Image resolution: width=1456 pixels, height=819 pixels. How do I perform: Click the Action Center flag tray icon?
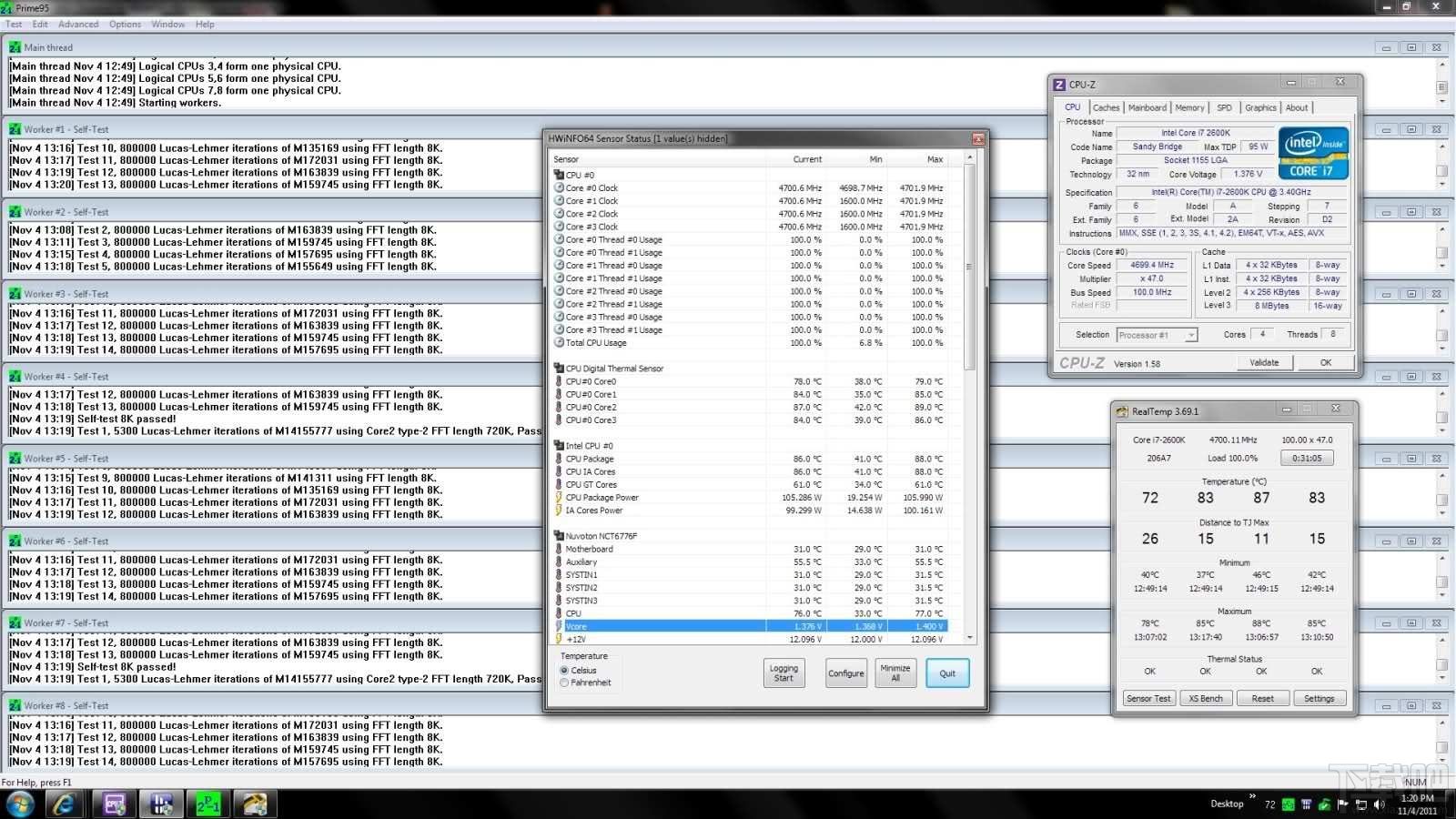click(x=1343, y=804)
